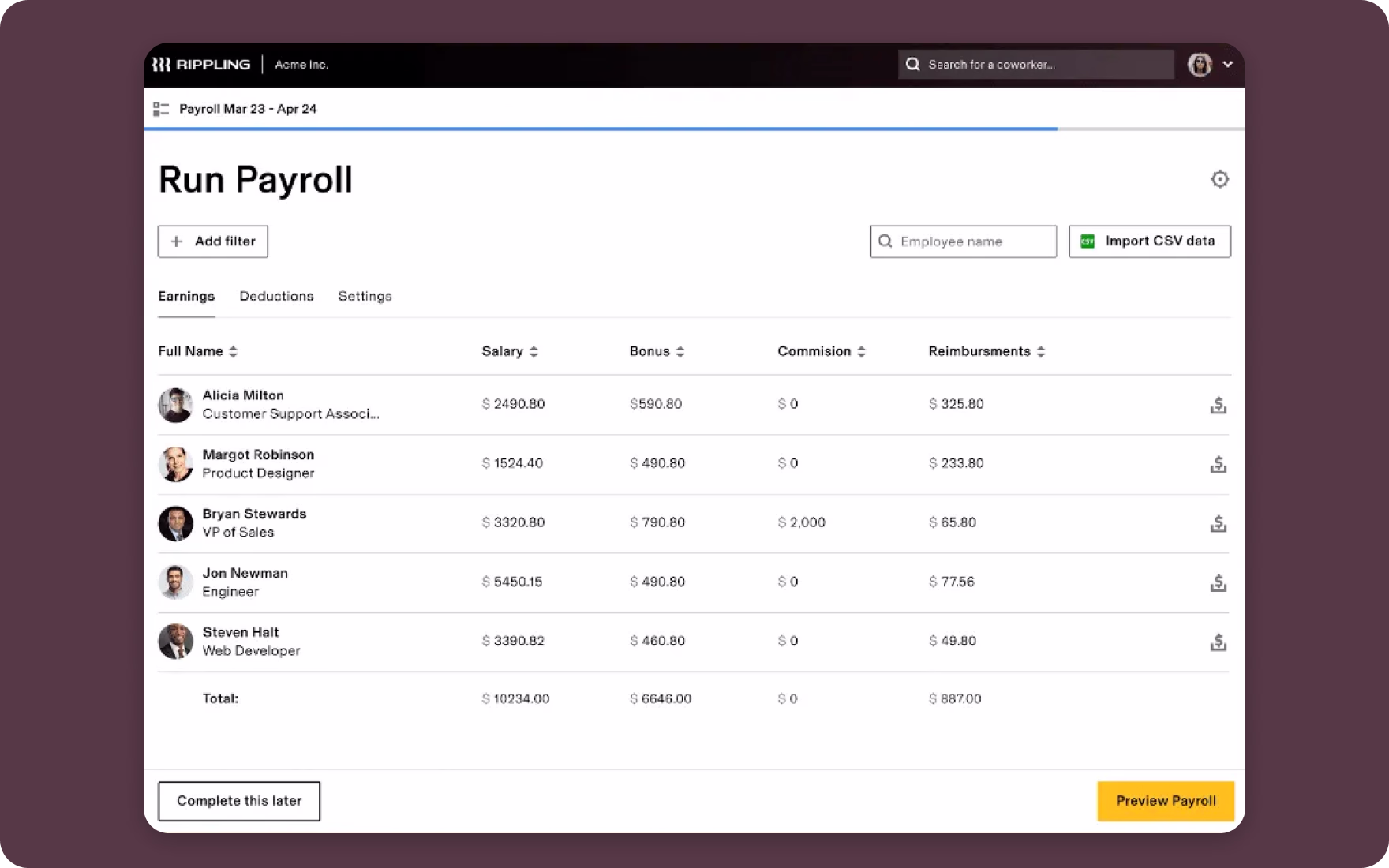Sort the Commision column
The width and height of the screenshot is (1389, 868).
point(861,351)
